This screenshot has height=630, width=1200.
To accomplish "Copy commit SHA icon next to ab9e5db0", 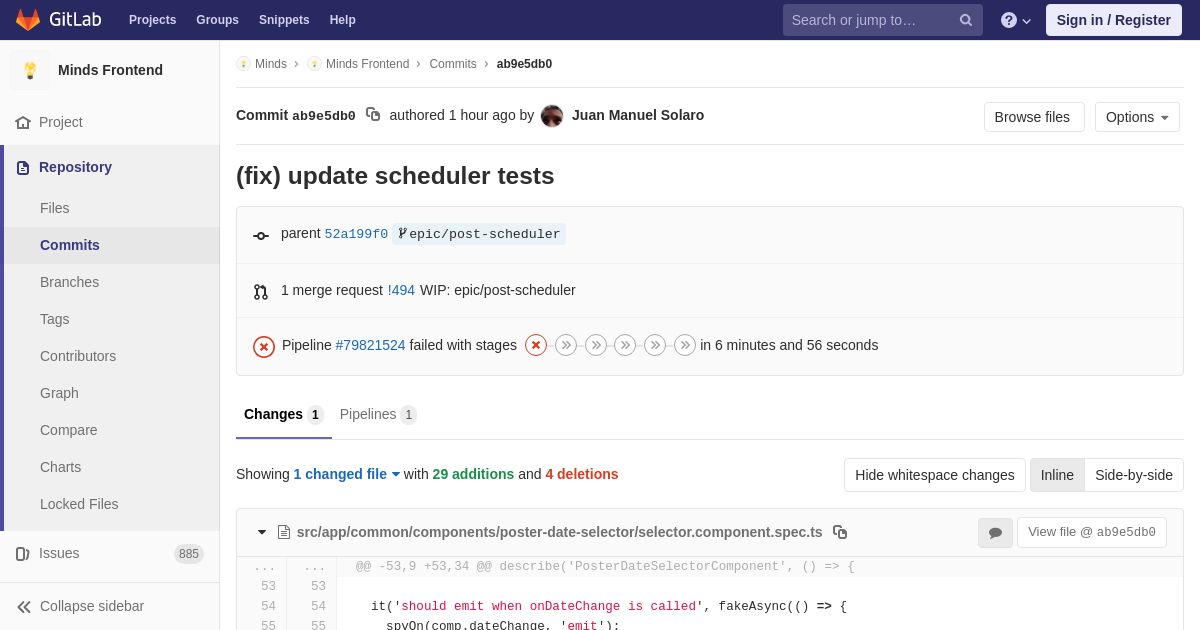I will click(x=373, y=115).
